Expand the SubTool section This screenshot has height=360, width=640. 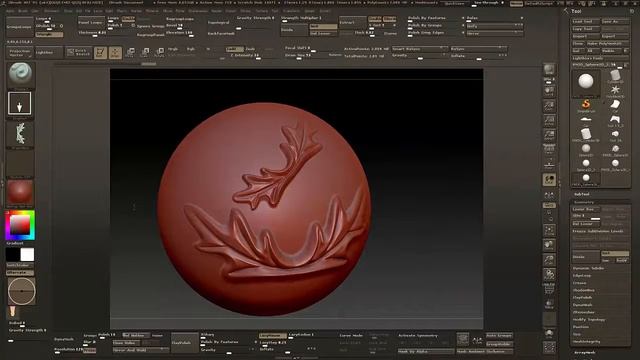582,194
